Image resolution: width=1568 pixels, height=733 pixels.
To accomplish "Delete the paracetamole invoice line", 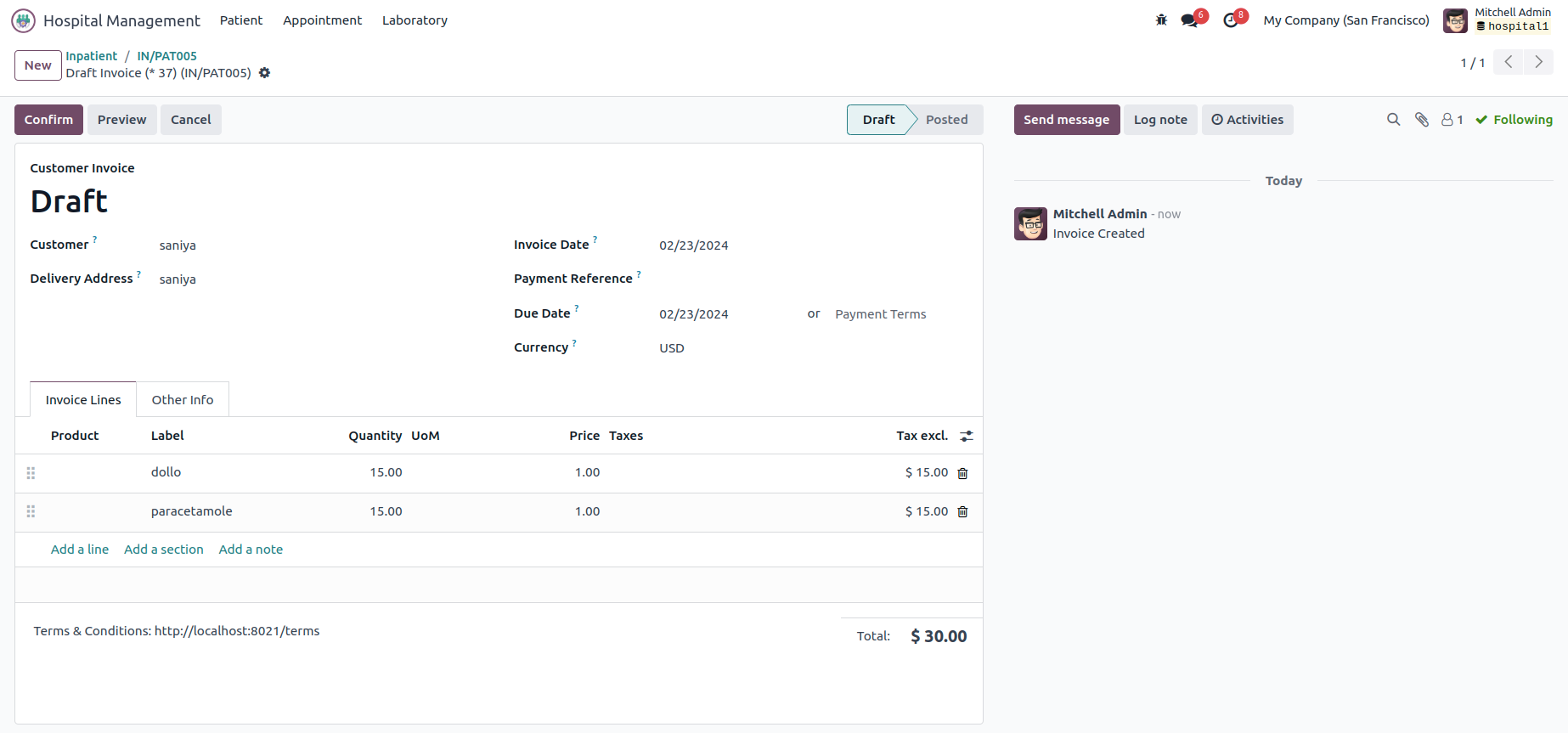I will point(962,512).
